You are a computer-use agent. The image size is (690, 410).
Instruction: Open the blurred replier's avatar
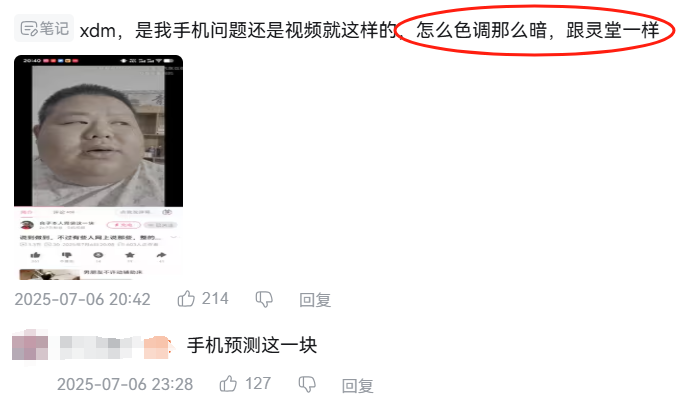click(30, 345)
